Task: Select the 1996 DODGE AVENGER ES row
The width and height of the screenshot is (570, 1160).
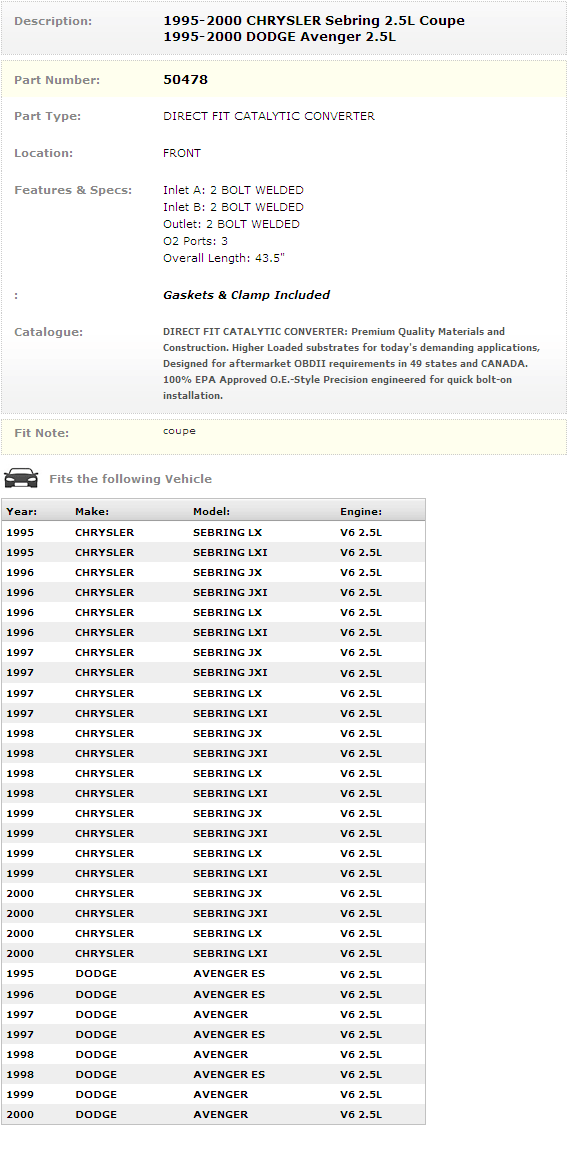Action: [x=213, y=994]
